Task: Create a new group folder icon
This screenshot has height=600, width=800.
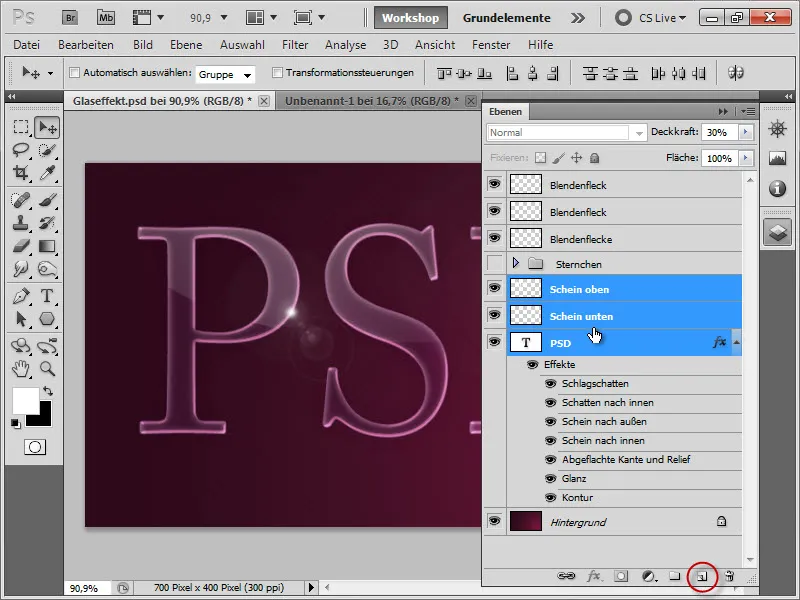Action: (674, 576)
